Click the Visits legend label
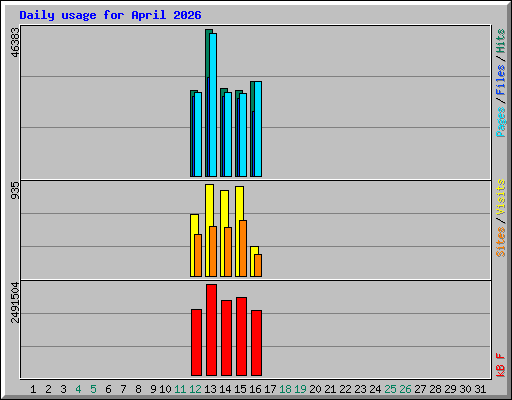Screen dimensions: 512x400 [x=501, y=197]
